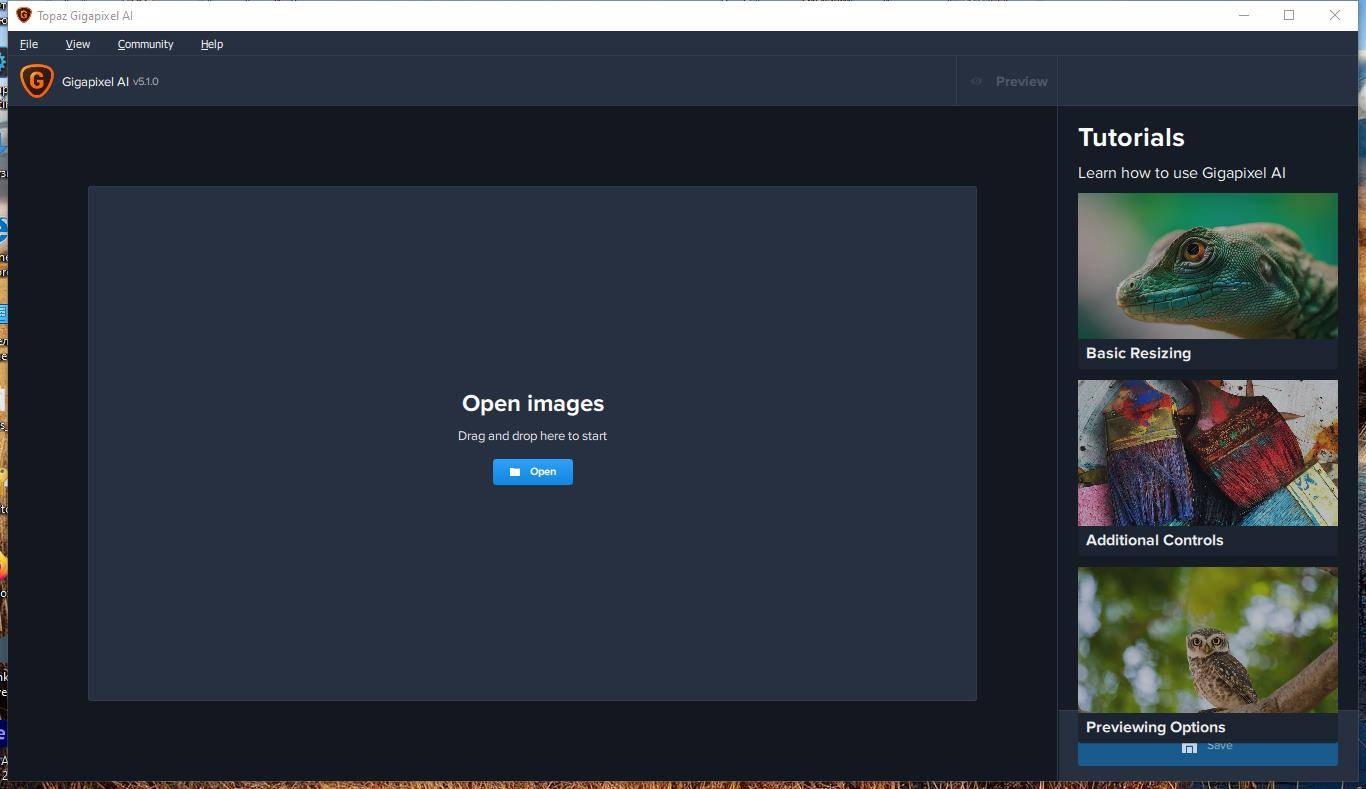This screenshot has height=789, width=1366.
Task: Click the Gigapixel AI logo icon
Action: [37, 81]
